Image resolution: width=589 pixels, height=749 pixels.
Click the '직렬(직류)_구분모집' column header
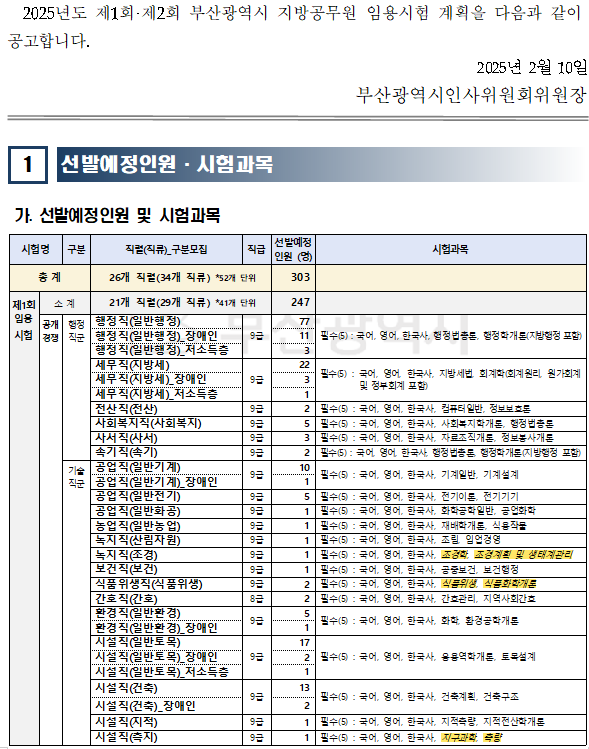tap(166, 249)
